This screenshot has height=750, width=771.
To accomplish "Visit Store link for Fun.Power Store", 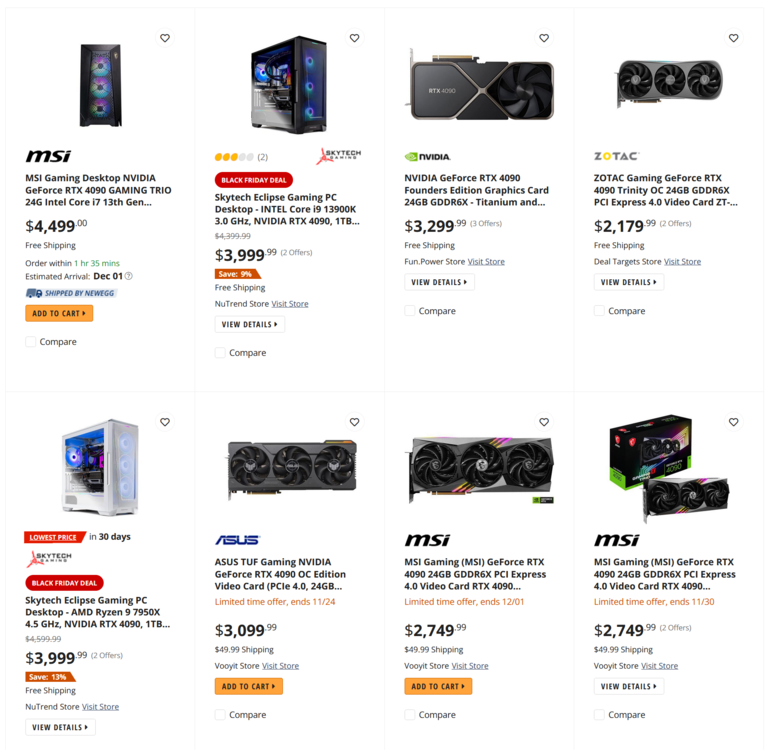I will click(486, 262).
